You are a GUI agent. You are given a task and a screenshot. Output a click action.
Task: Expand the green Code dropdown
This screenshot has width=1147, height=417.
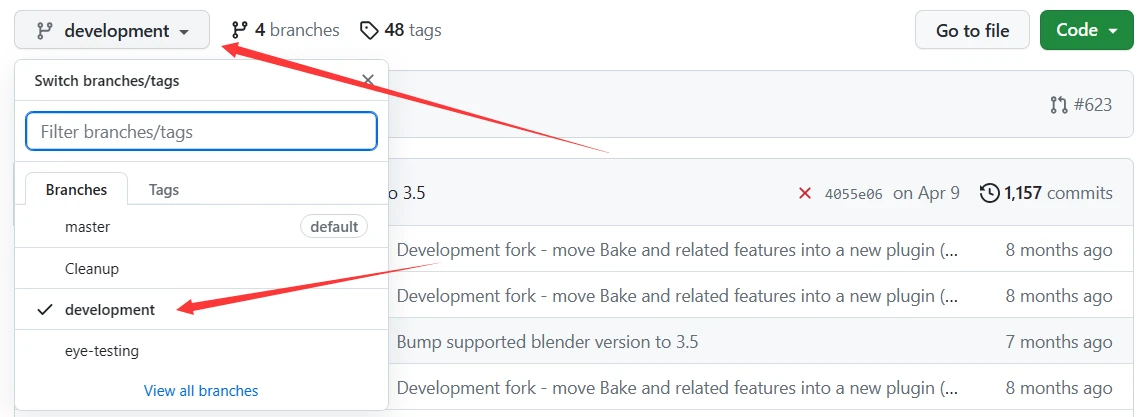[1086, 30]
